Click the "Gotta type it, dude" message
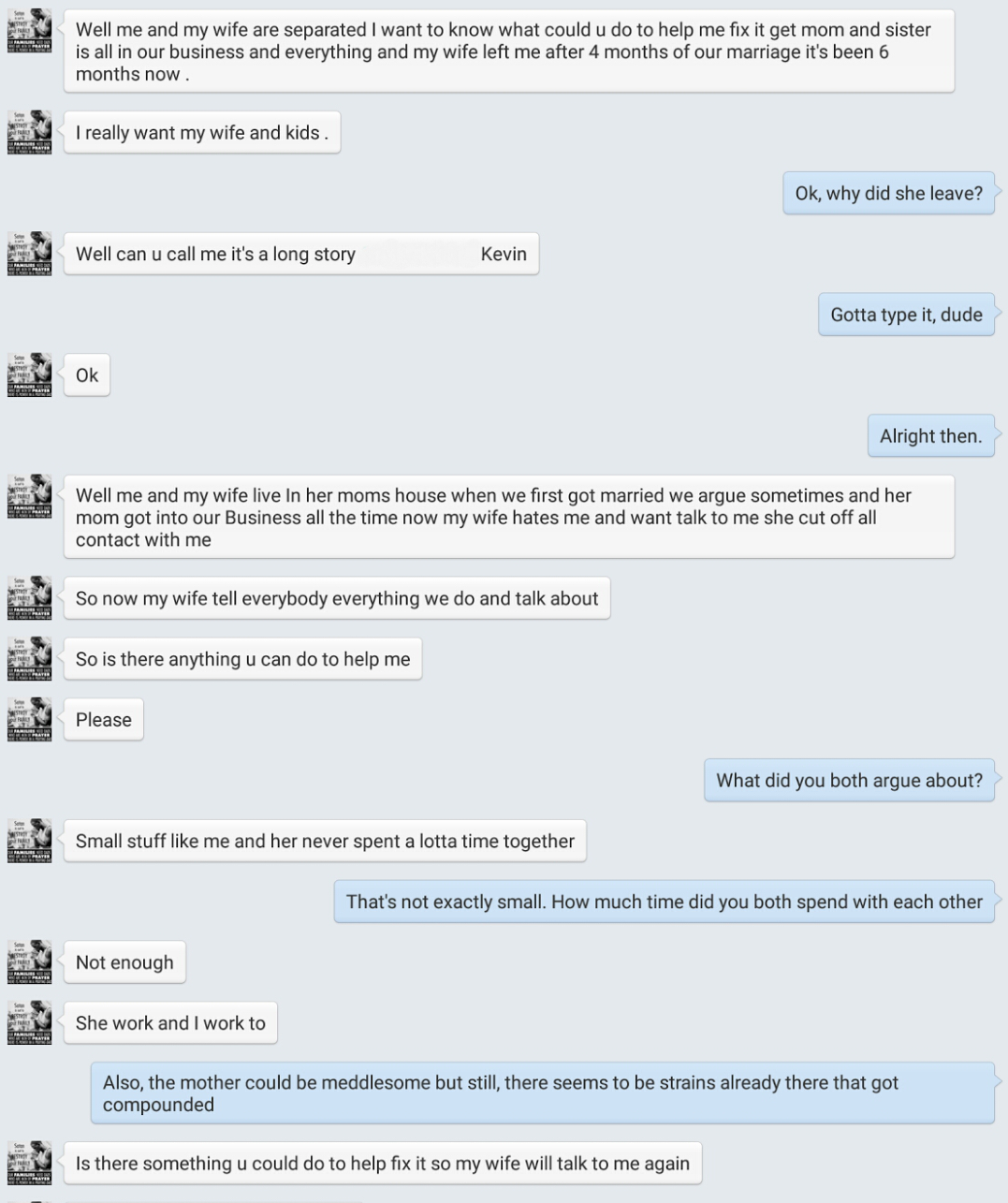The width and height of the screenshot is (1008, 1203). 905,315
